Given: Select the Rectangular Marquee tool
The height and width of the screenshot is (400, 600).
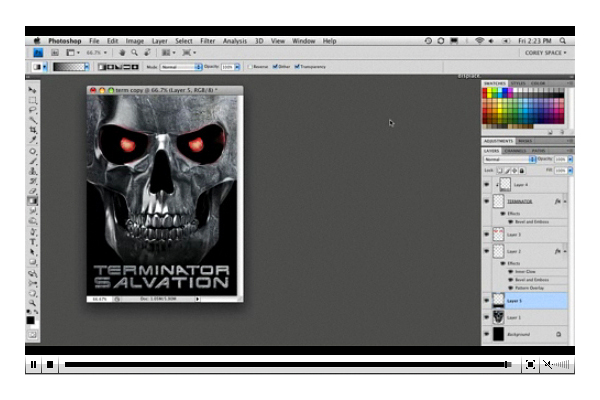Looking at the screenshot, I should pos(33,100).
